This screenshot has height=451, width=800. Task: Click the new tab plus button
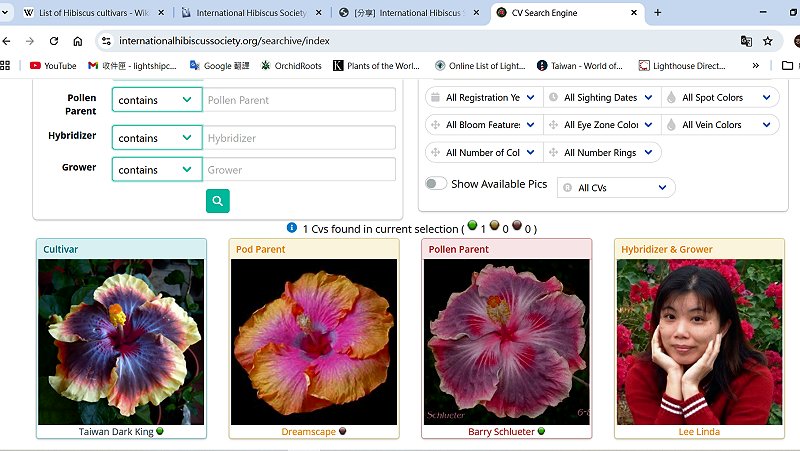pos(657,13)
